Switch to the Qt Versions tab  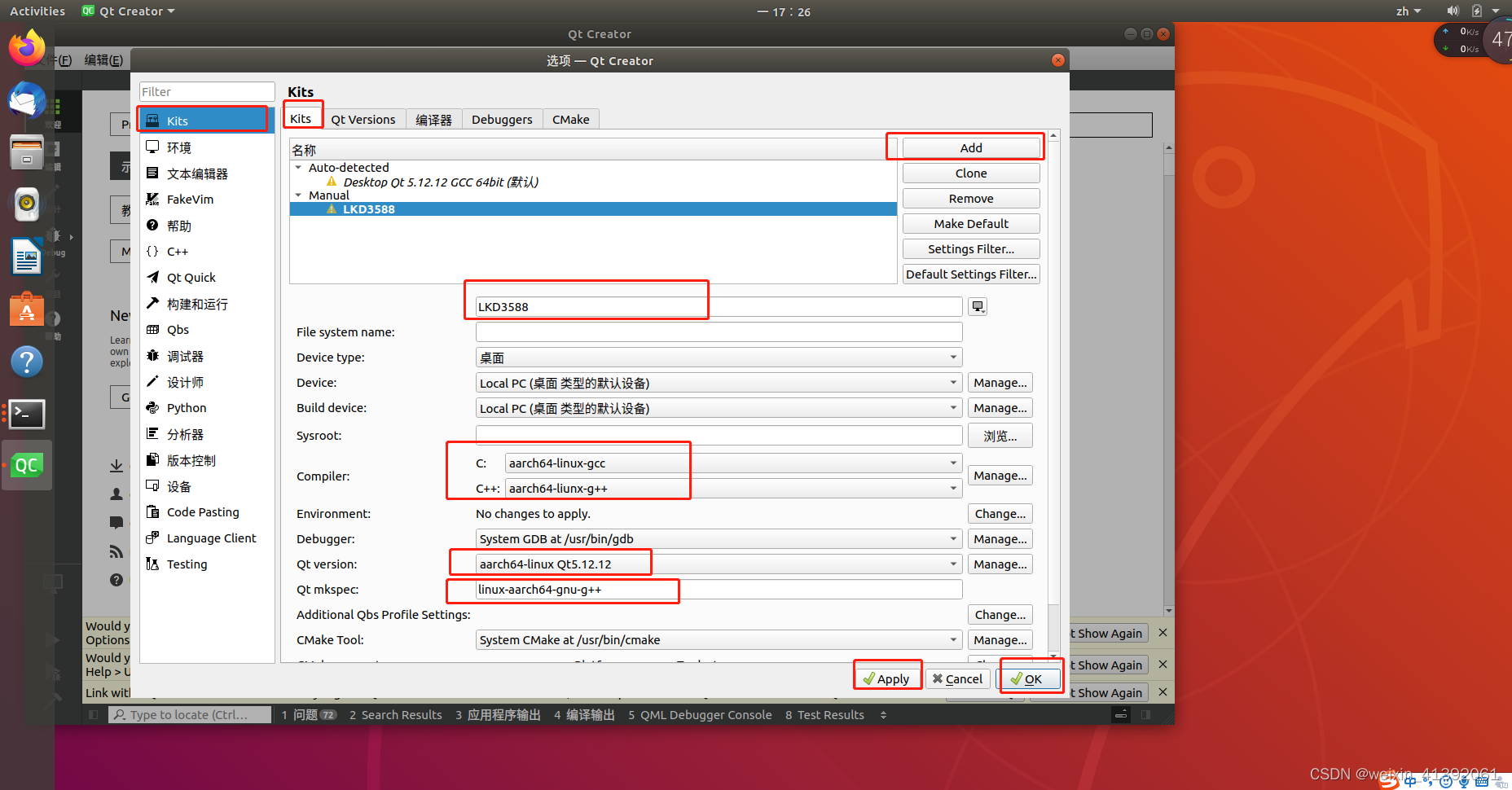click(x=363, y=119)
